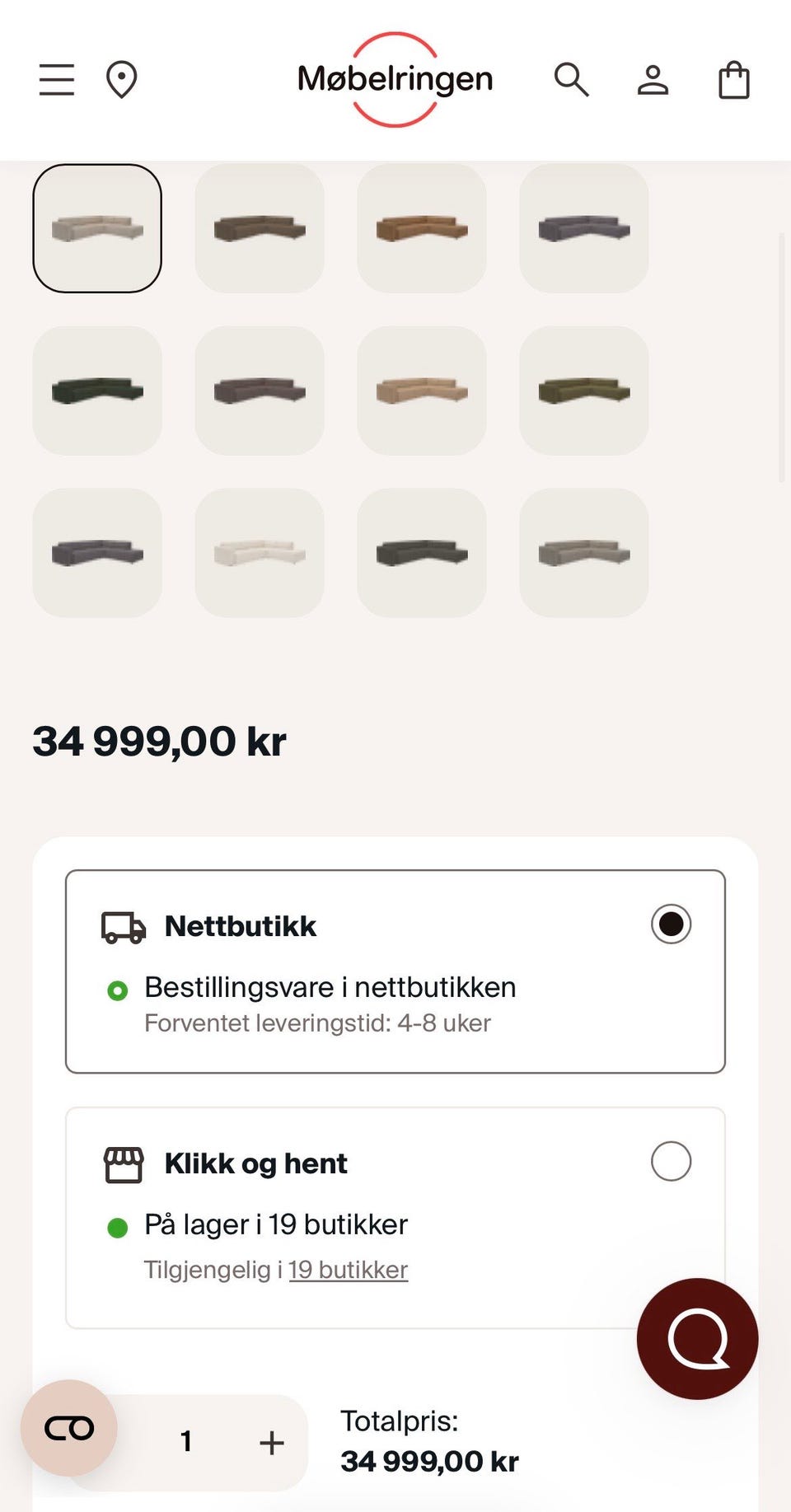791x1512 pixels.
Task: Open the hamburger navigation menu
Action: (x=57, y=80)
